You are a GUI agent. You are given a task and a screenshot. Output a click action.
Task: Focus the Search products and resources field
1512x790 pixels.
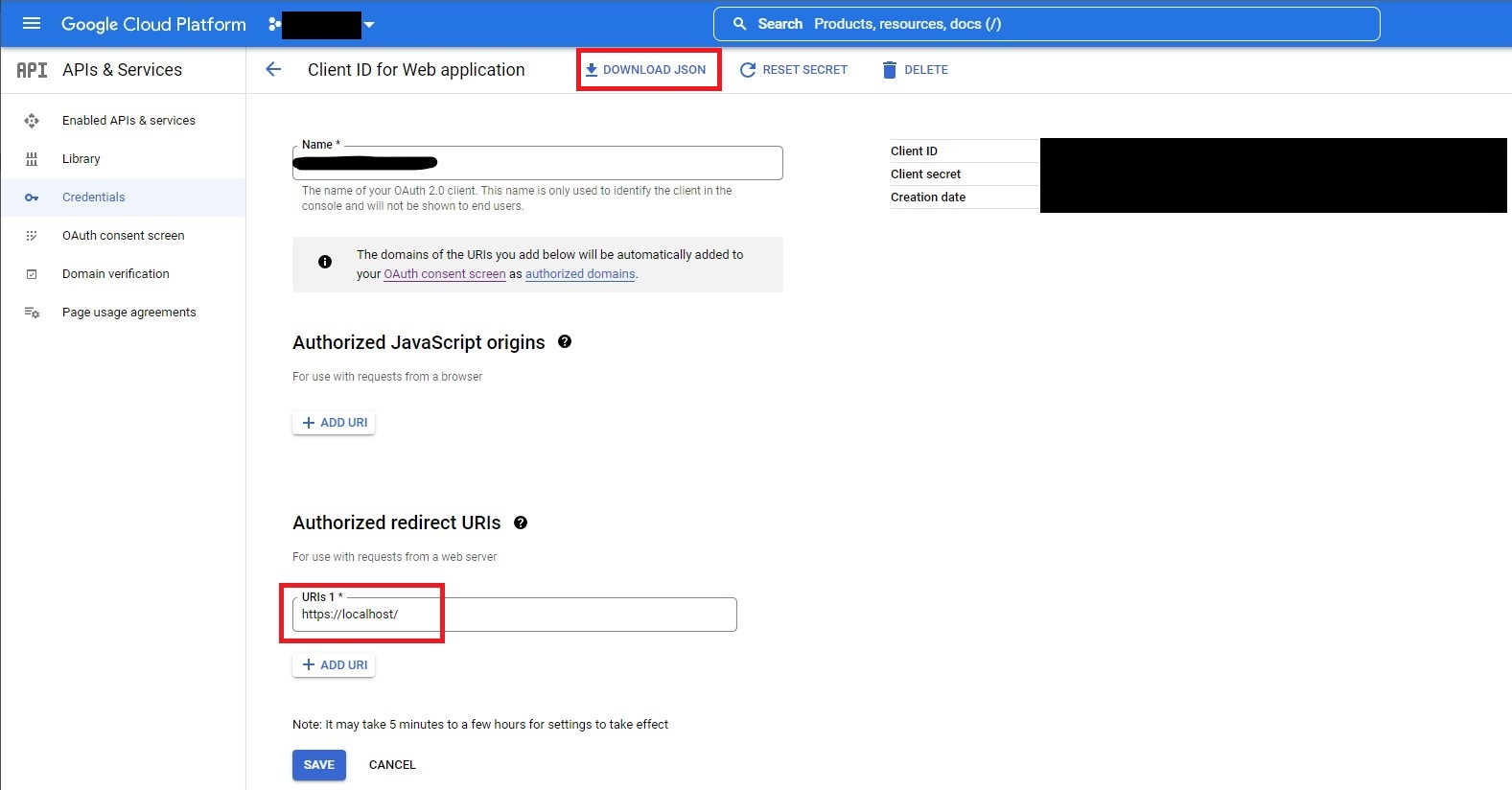point(1046,24)
